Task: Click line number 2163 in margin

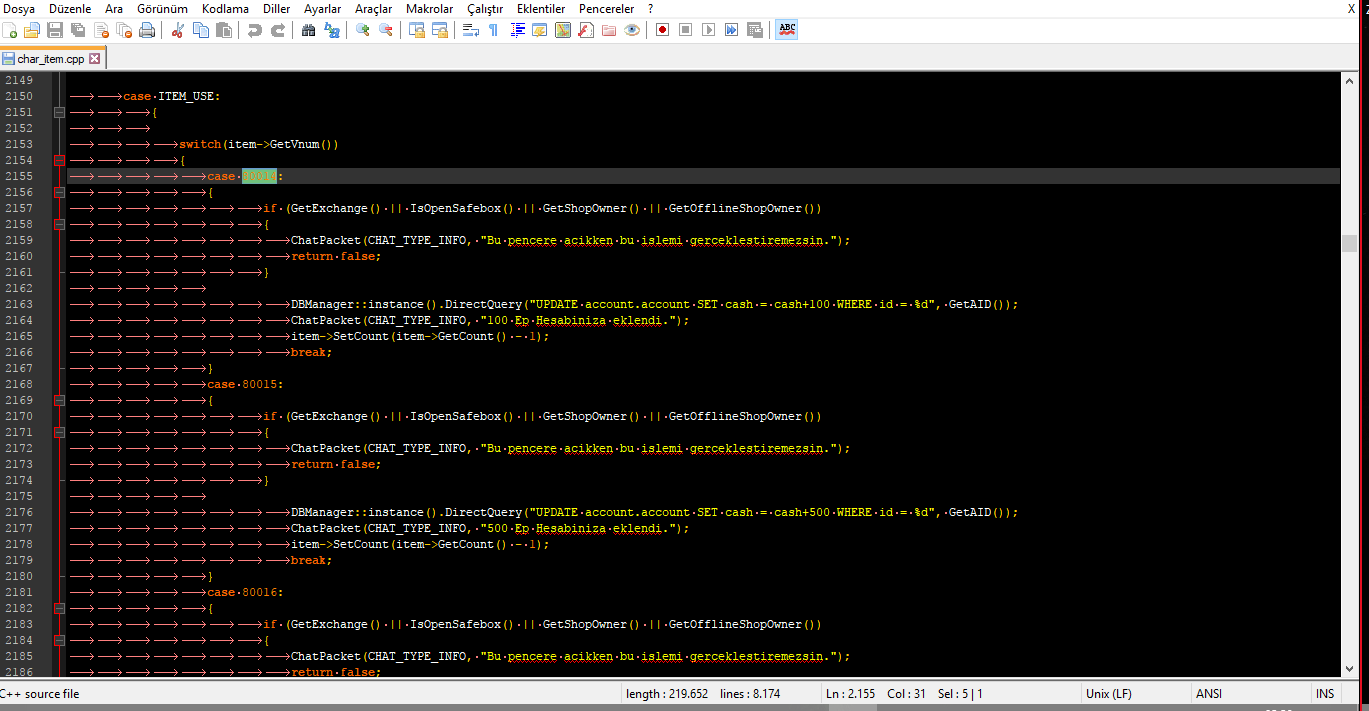Action: pos(19,304)
